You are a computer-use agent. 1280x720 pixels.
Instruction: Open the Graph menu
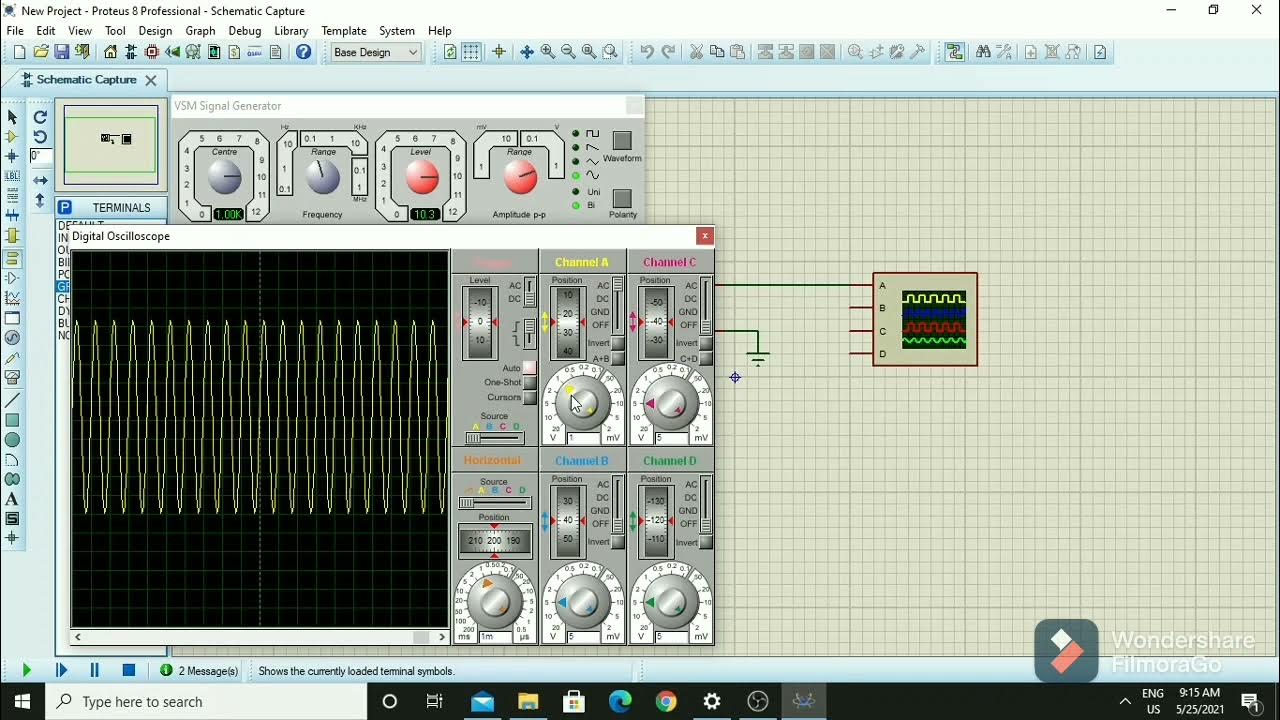[200, 31]
